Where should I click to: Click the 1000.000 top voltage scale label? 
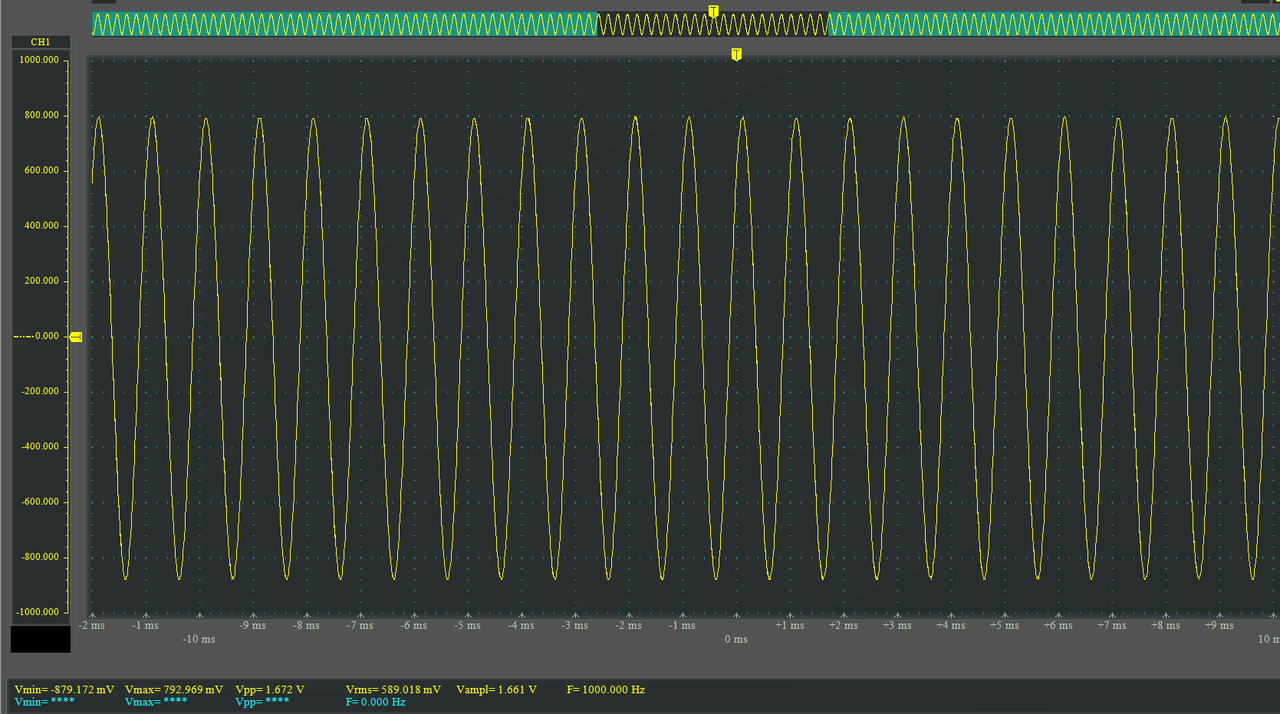pyautogui.click(x=39, y=60)
